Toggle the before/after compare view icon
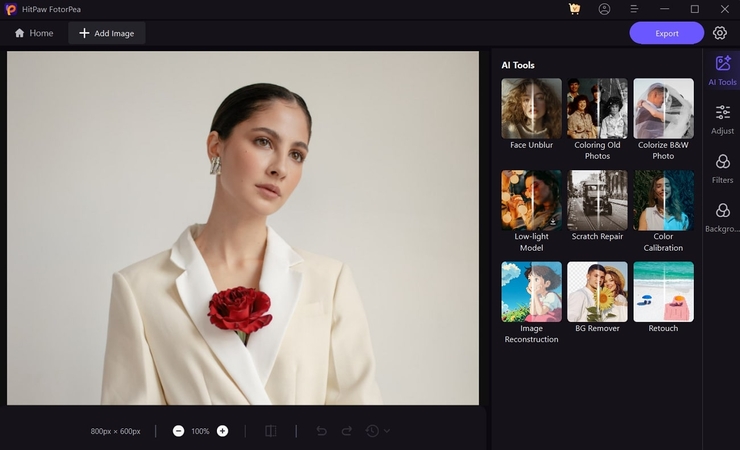Image resolution: width=740 pixels, height=450 pixels. coord(270,431)
